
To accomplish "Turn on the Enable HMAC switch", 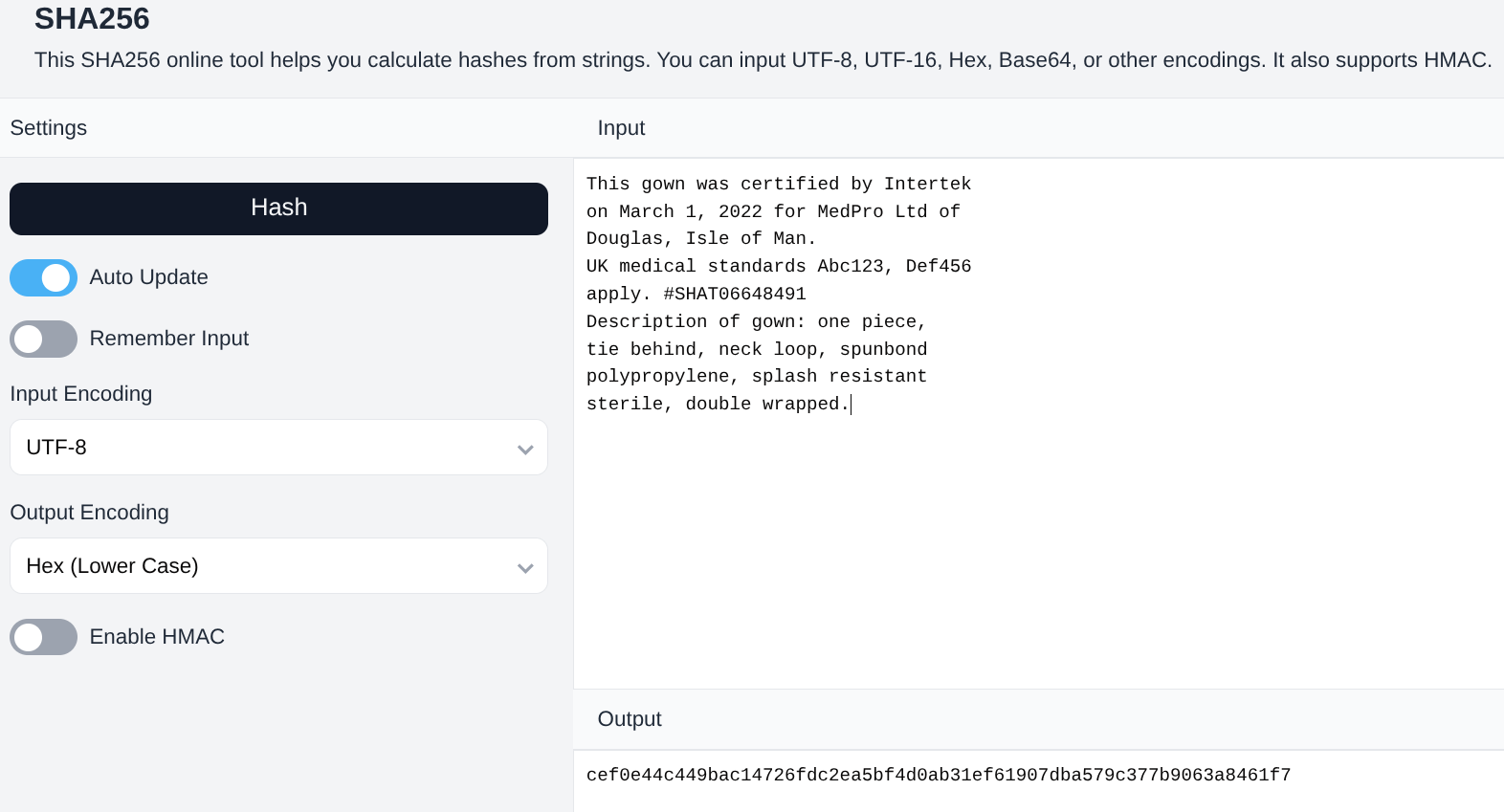I will 44,637.
